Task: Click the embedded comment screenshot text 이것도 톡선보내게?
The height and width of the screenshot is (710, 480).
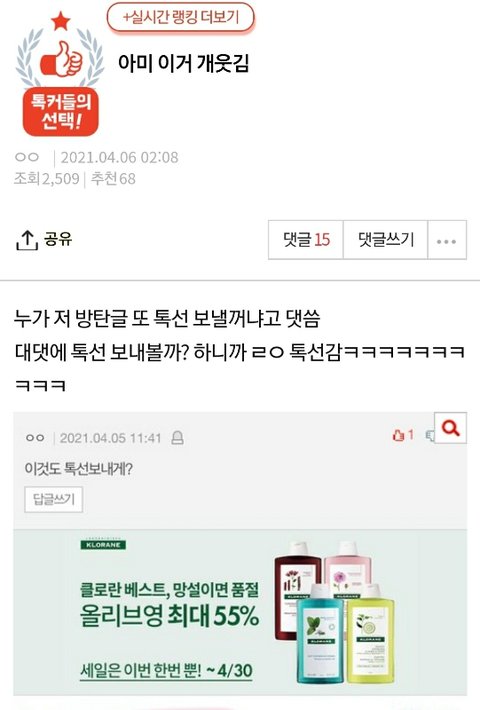Action: pos(78,468)
